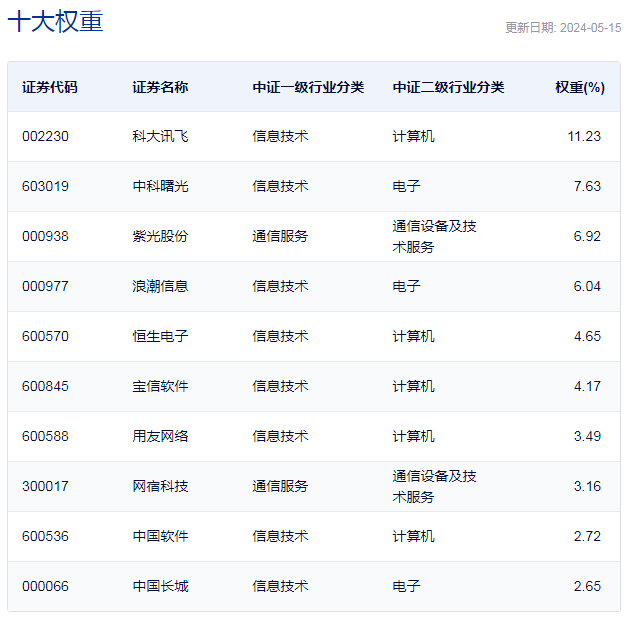Click weight value 6.92
This screenshot has height=617, width=626.
tap(587, 236)
